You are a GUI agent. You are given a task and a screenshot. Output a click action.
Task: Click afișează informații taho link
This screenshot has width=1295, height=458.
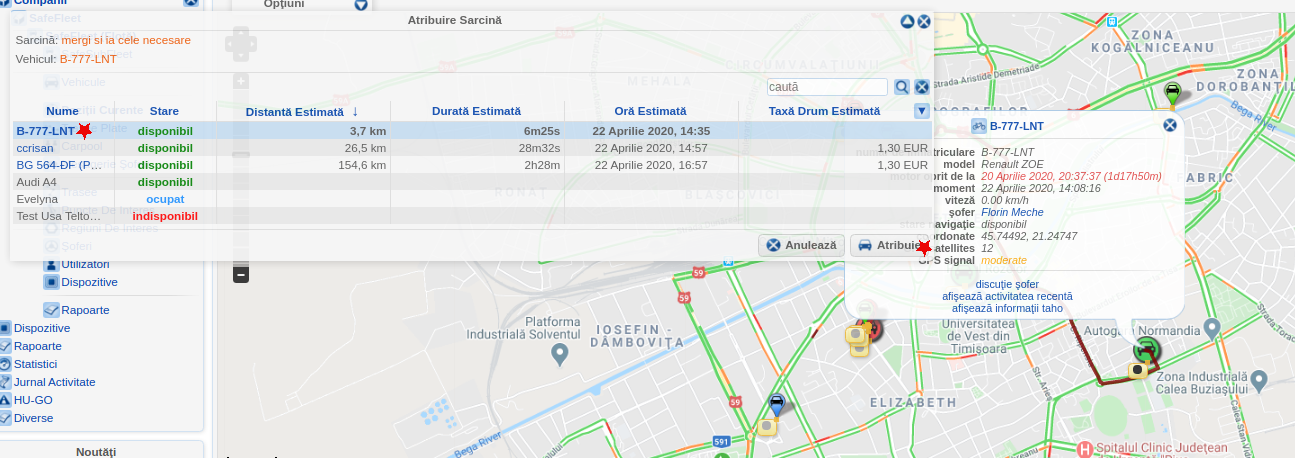click(x=1007, y=308)
